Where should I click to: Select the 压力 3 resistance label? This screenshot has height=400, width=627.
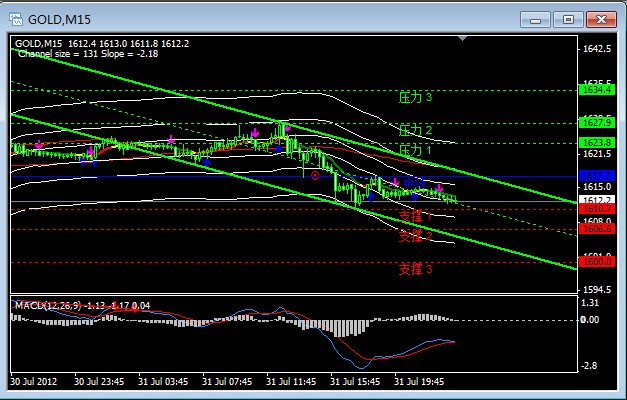415,97
